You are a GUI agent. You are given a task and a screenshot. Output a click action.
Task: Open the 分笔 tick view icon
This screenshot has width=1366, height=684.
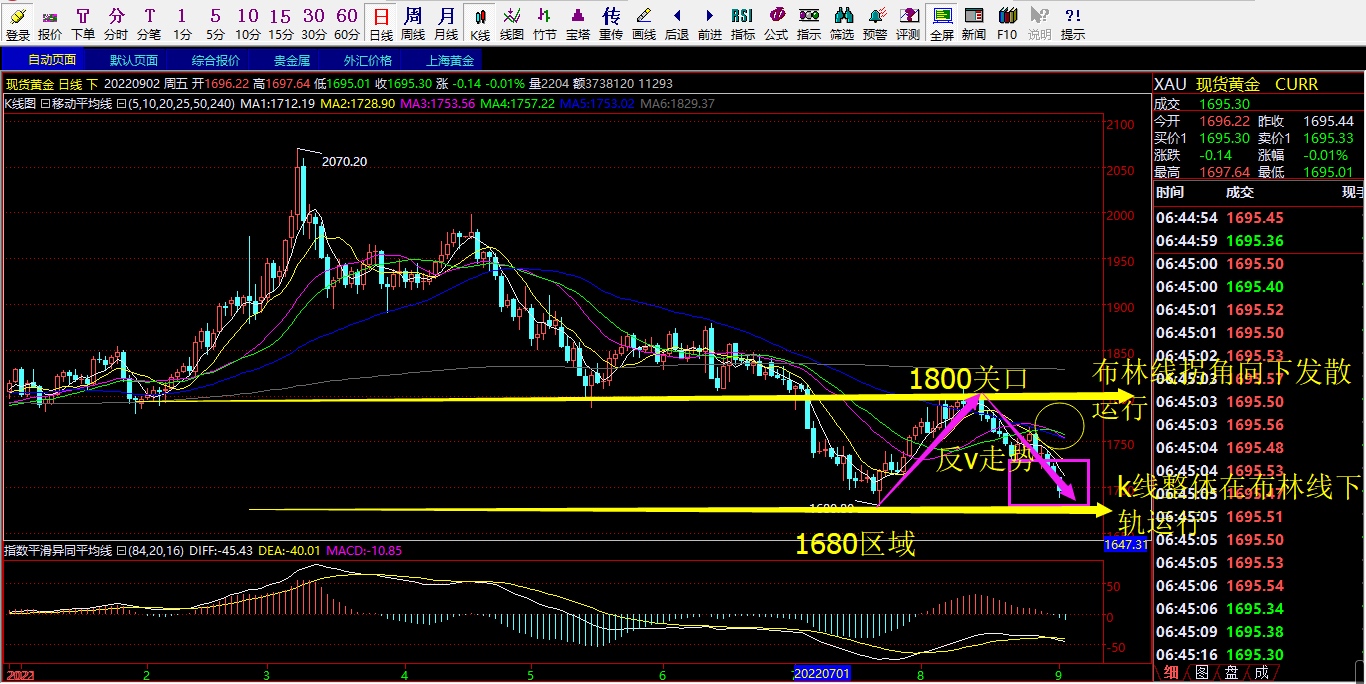point(149,22)
